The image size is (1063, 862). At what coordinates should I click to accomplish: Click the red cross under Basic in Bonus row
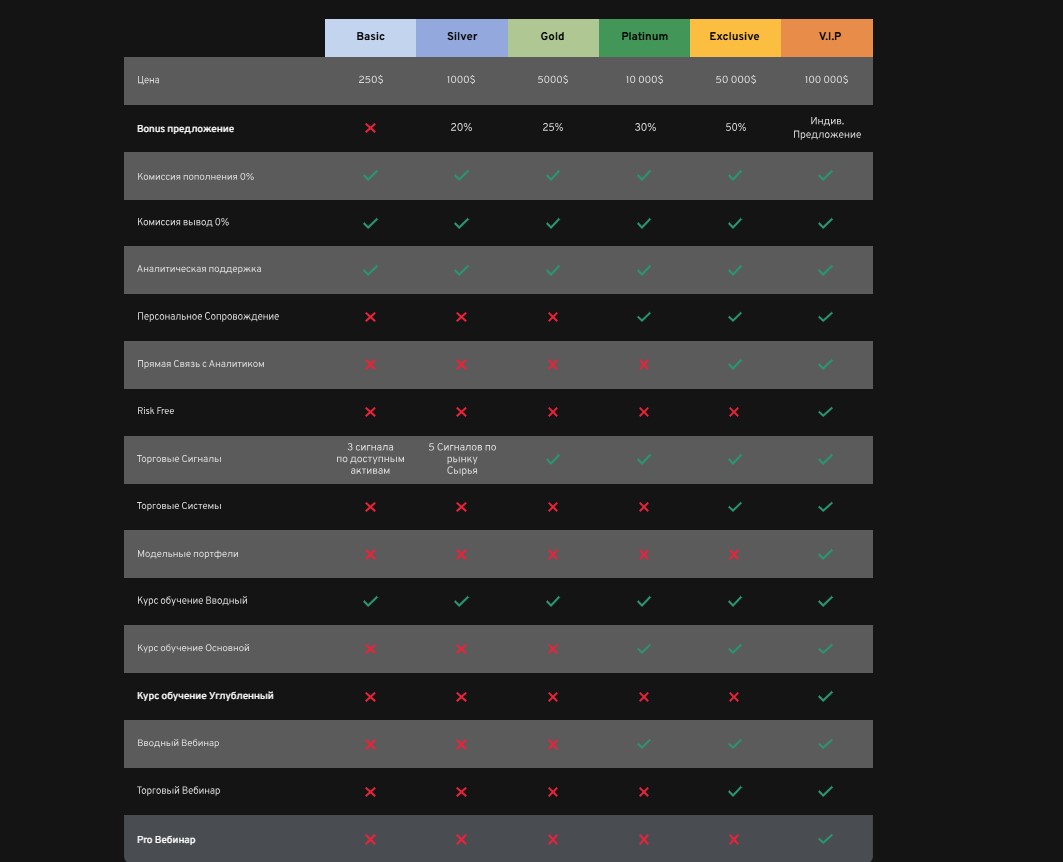370,128
